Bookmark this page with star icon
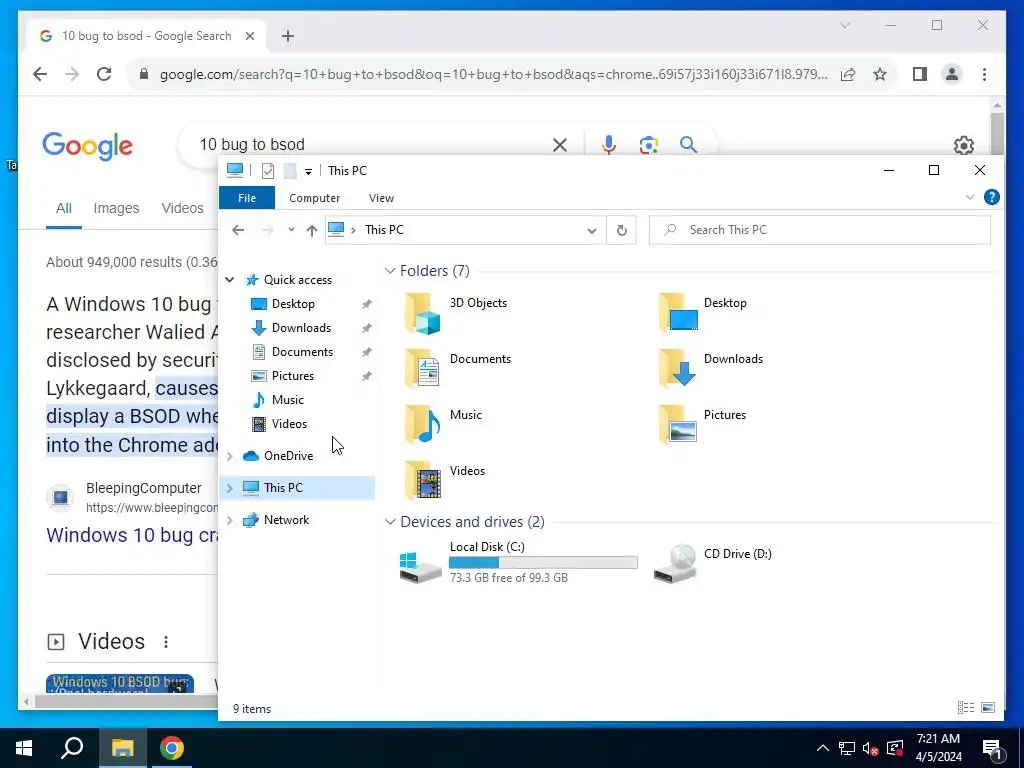Image resolution: width=1024 pixels, height=768 pixels. tap(880, 74)
